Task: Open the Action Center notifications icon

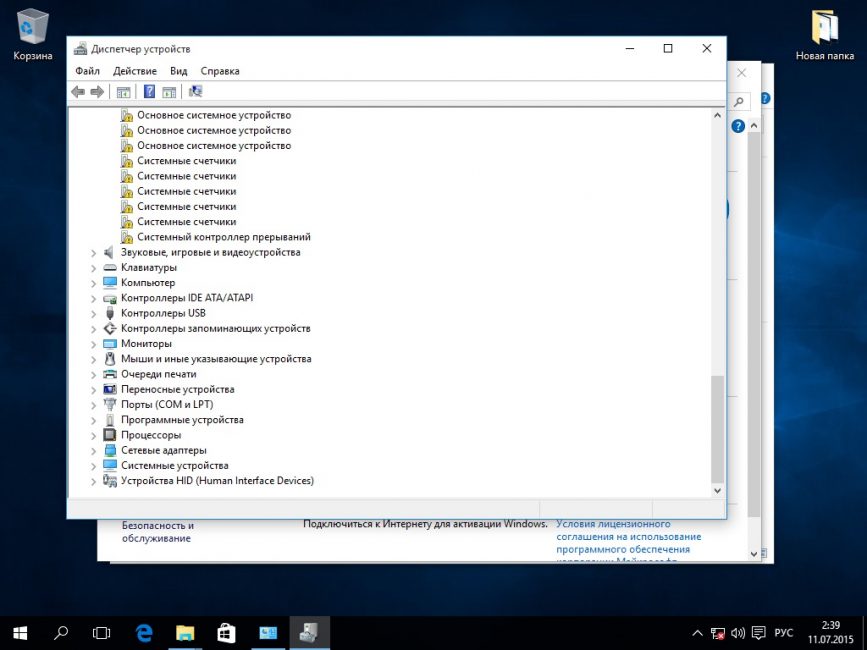Action: click(x=759, y=633)
